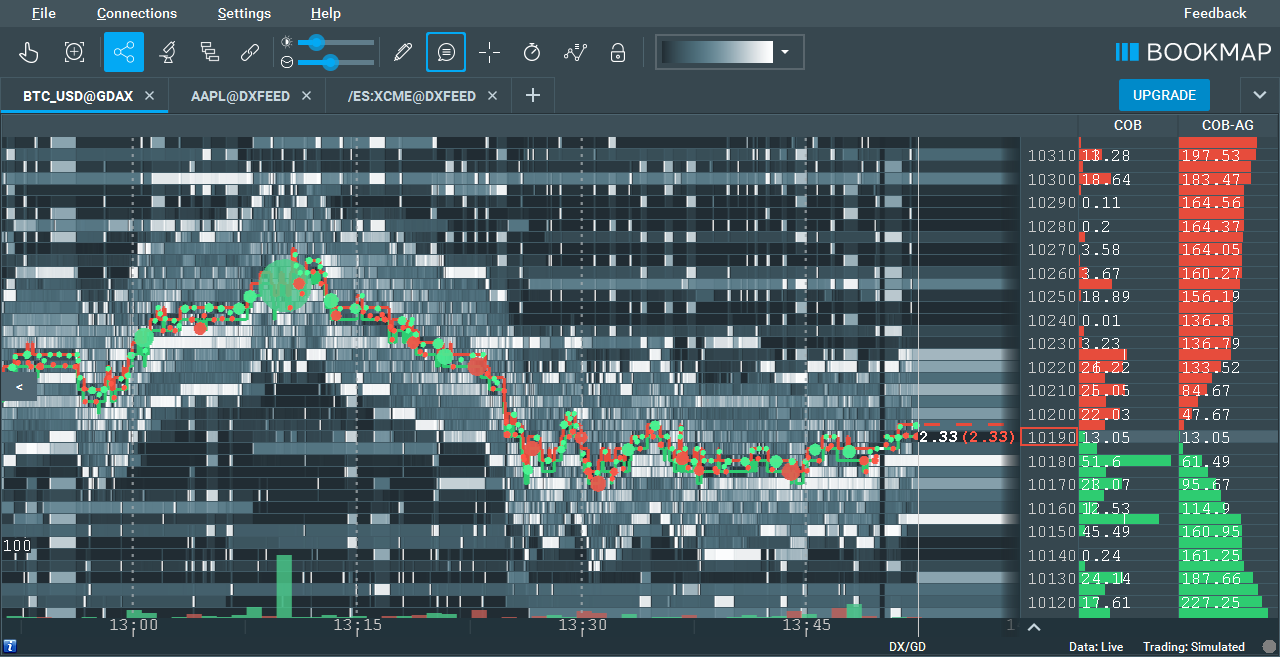Viewport: 1280px width, 657px height.
Task: Open the Help menu
Action: [x=326, y=13]
